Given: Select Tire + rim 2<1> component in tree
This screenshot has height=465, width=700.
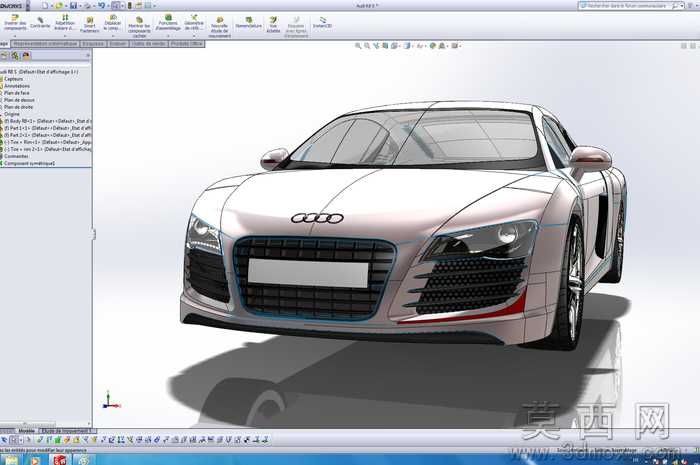Looking at the screenshot, I should pos(46,149).
